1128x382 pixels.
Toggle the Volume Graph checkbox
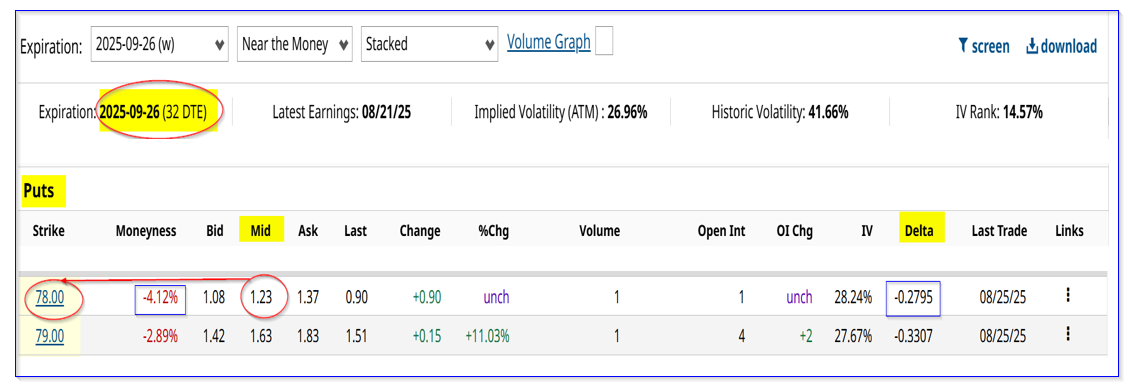[x=604, y=43]
